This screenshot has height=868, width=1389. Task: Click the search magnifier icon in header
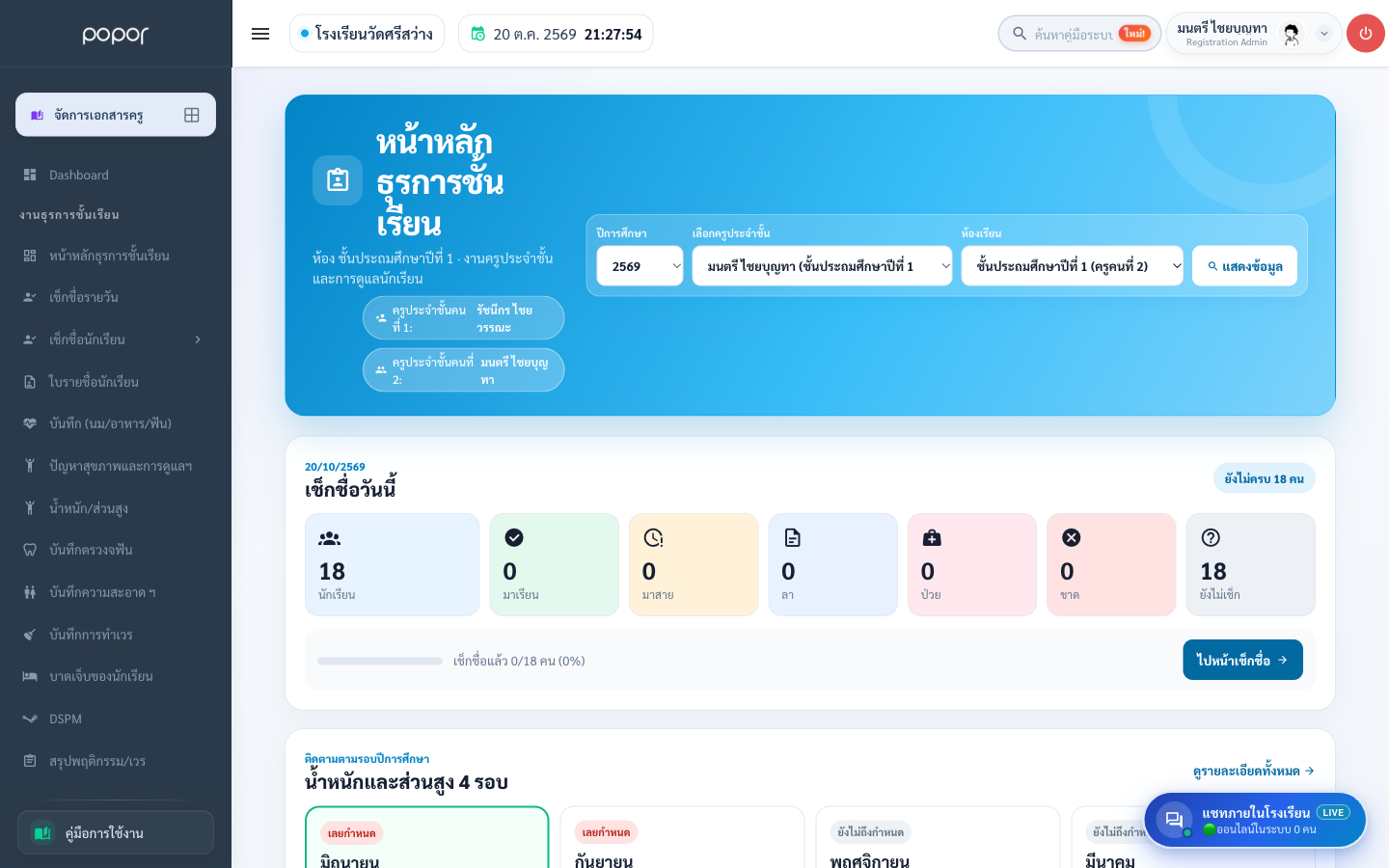(1019, 34)
